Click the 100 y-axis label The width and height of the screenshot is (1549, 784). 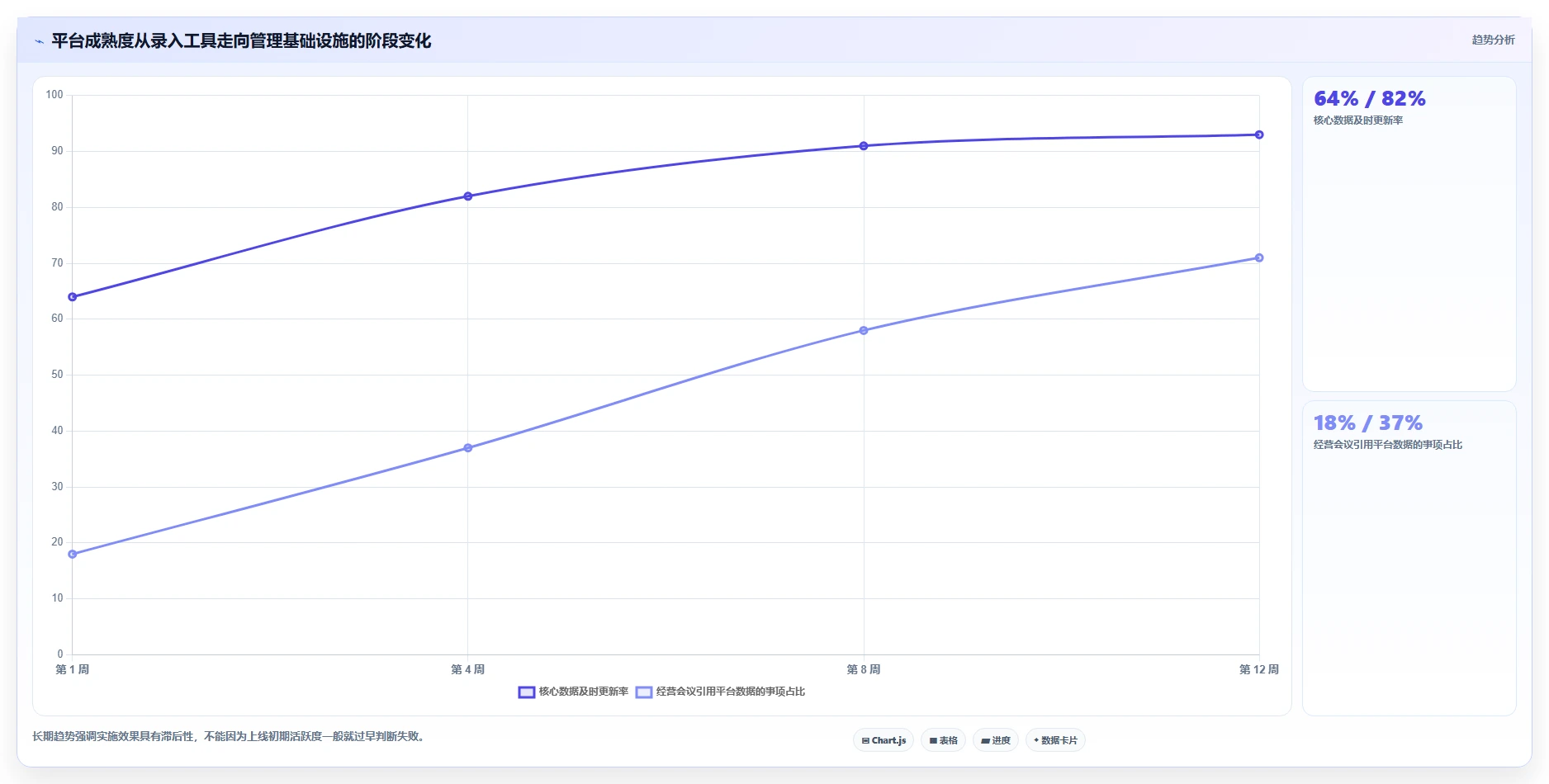click(54, 95)
